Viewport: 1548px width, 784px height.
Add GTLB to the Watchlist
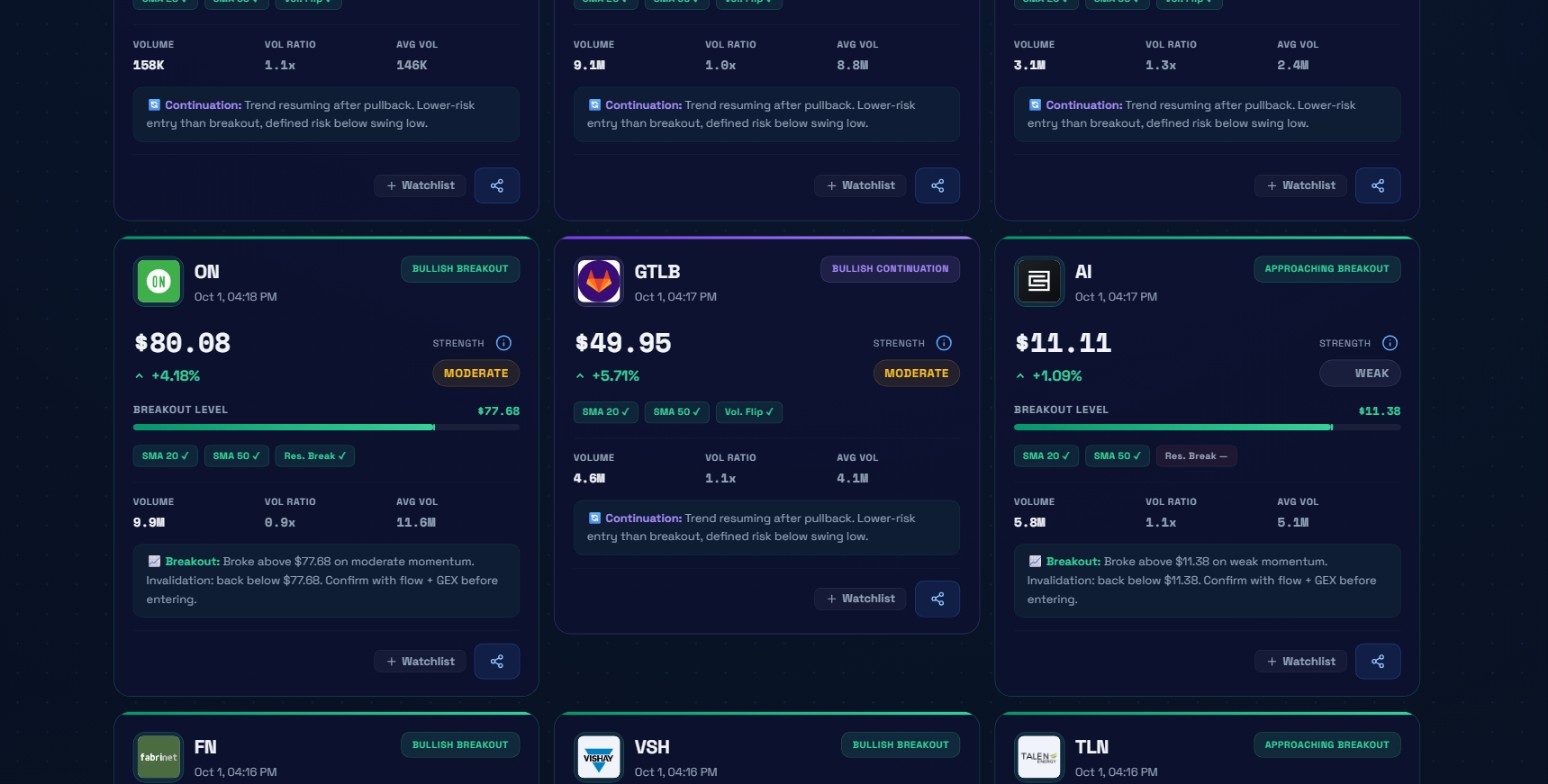pyautogui.click(x=860, y=599)
